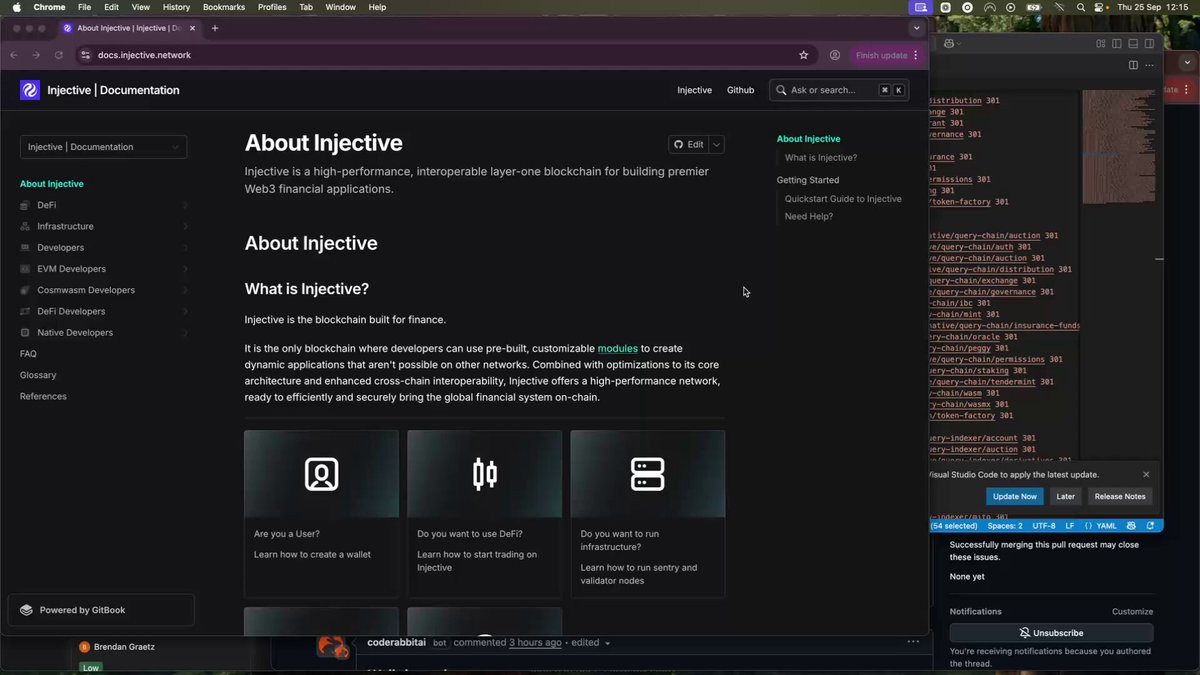Open the 'Do you want to run infrastructure?' card

(648, 515)
